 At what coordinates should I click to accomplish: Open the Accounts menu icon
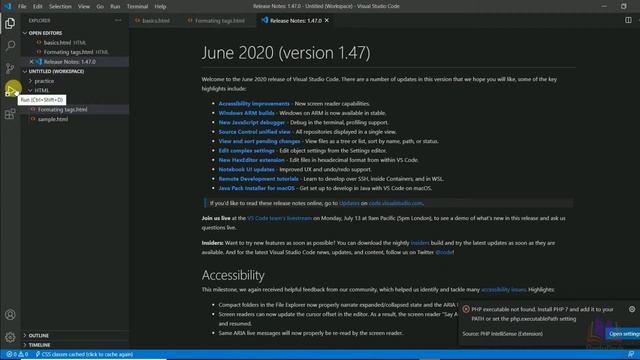(10, 315)
